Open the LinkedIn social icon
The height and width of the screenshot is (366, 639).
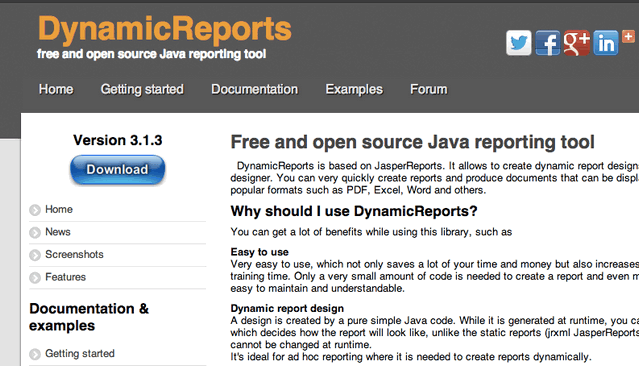tap(606, 43)
